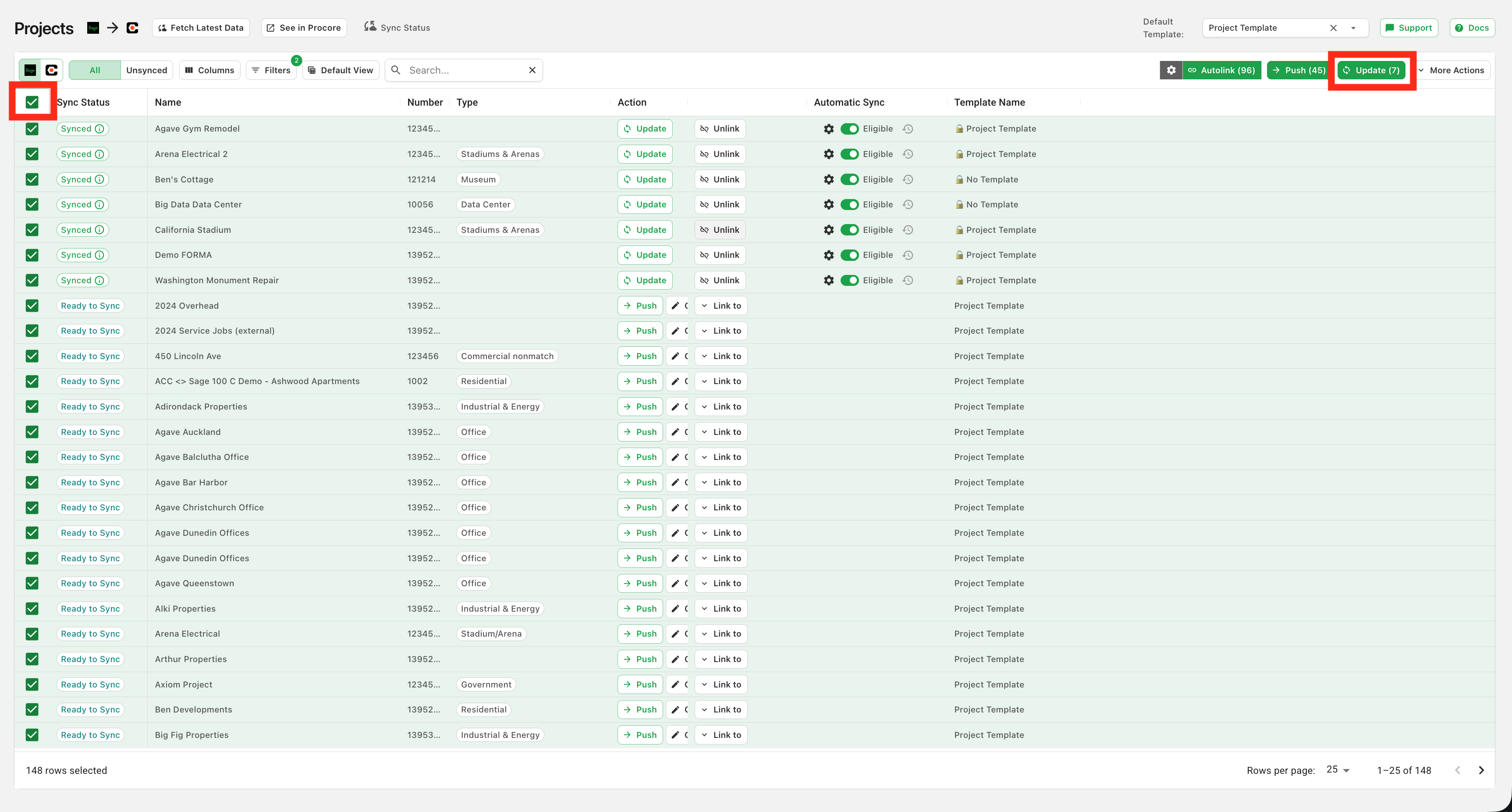This screenshot has height=812, width=1512.
Task: View sync history for Washington Monument Repair
Action: (908, 281)
